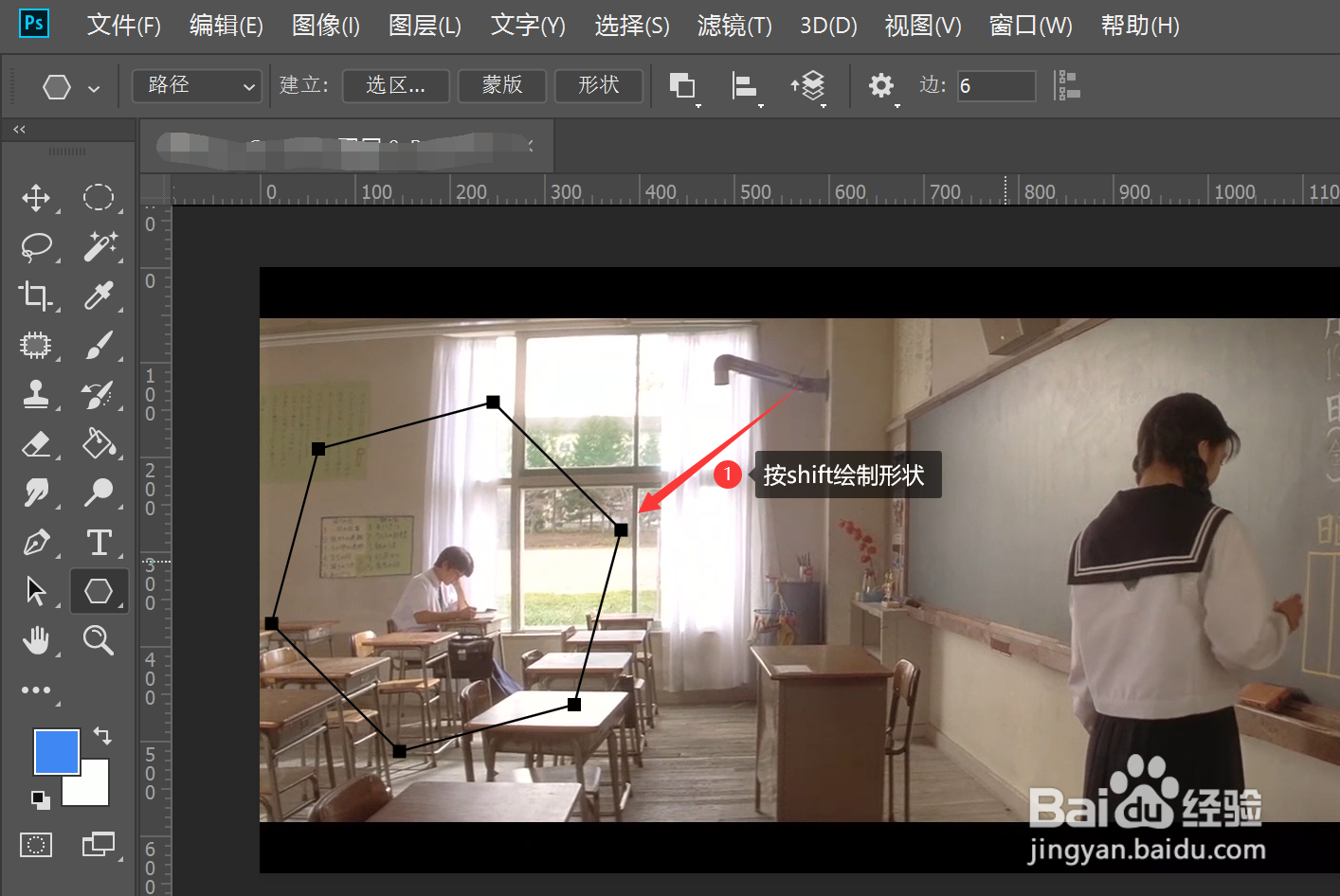The image size is (1340, 896).
Task: Click the 边 sides input field
Action: (996, 86)
